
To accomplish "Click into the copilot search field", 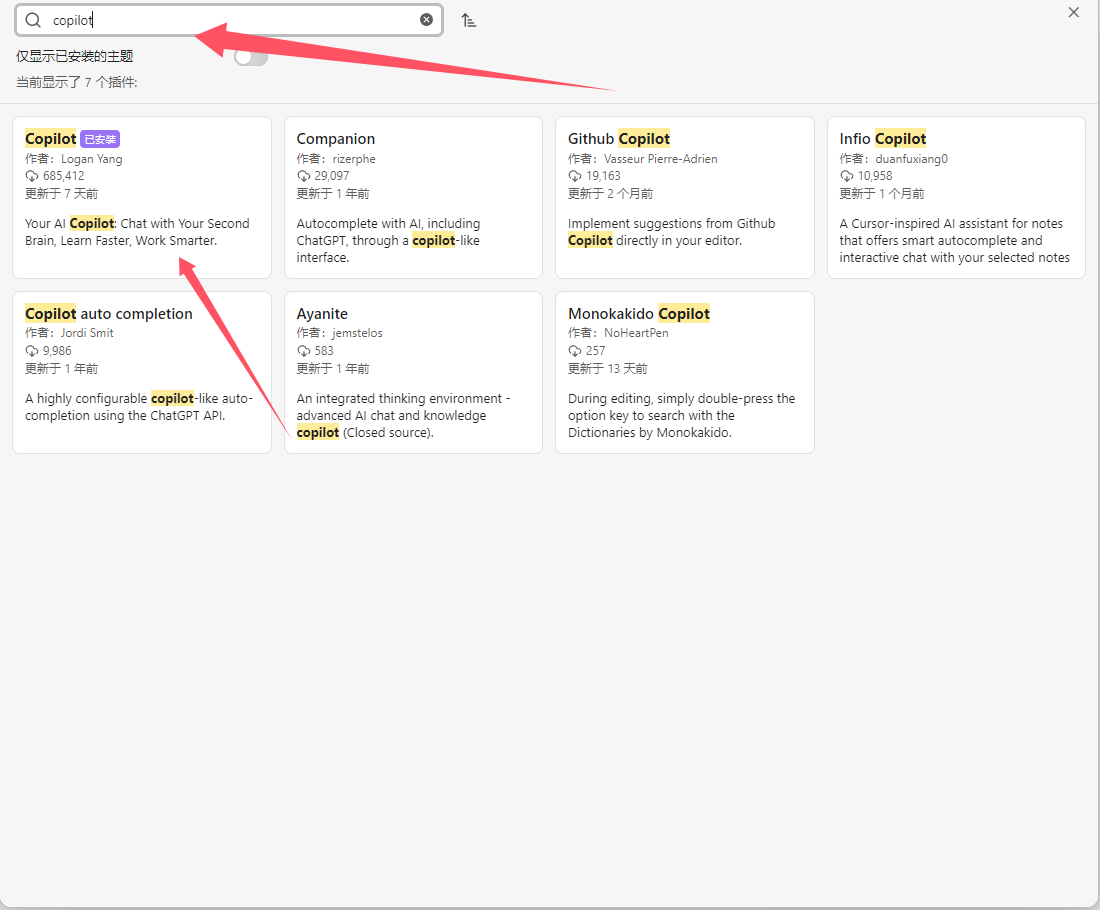I will pos(229,20).
